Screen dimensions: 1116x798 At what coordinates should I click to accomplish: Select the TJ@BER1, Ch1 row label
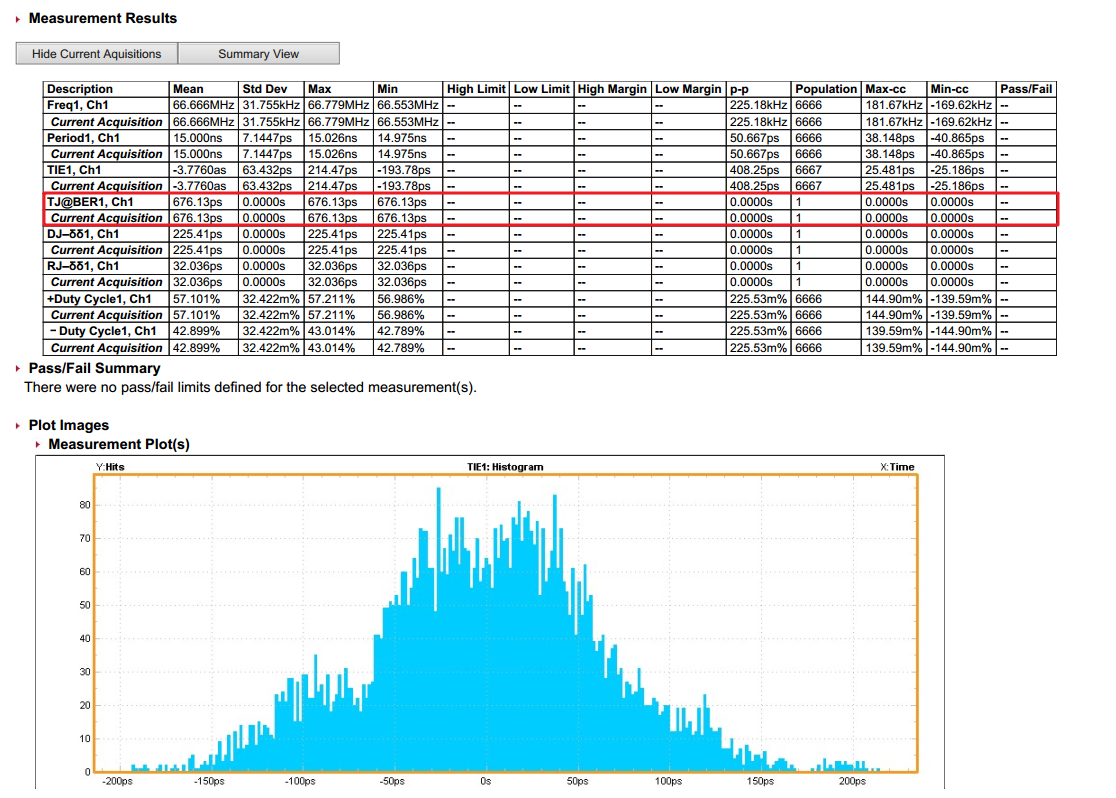[x=90, y=201]
